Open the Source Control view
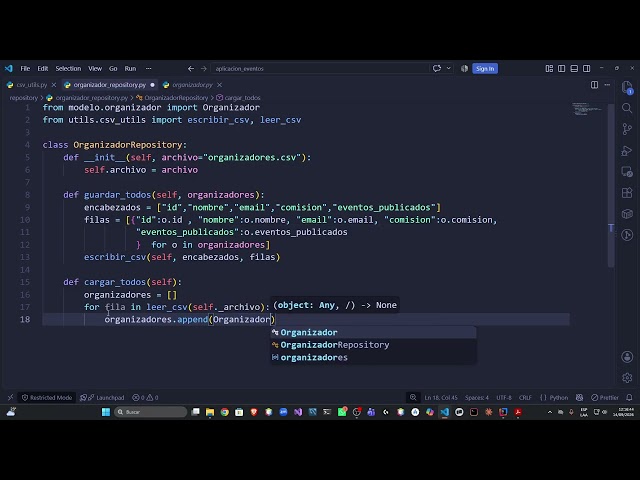Viewport: 640px width, 480px height. tap(627, 129)
